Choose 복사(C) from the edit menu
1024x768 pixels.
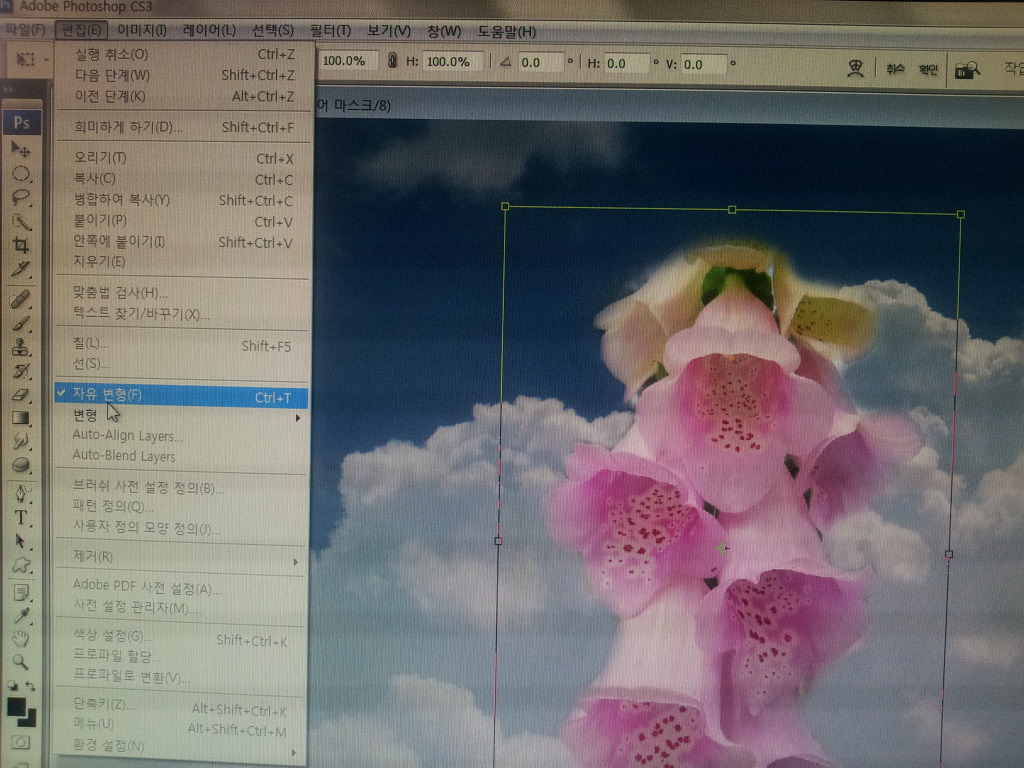96,179
